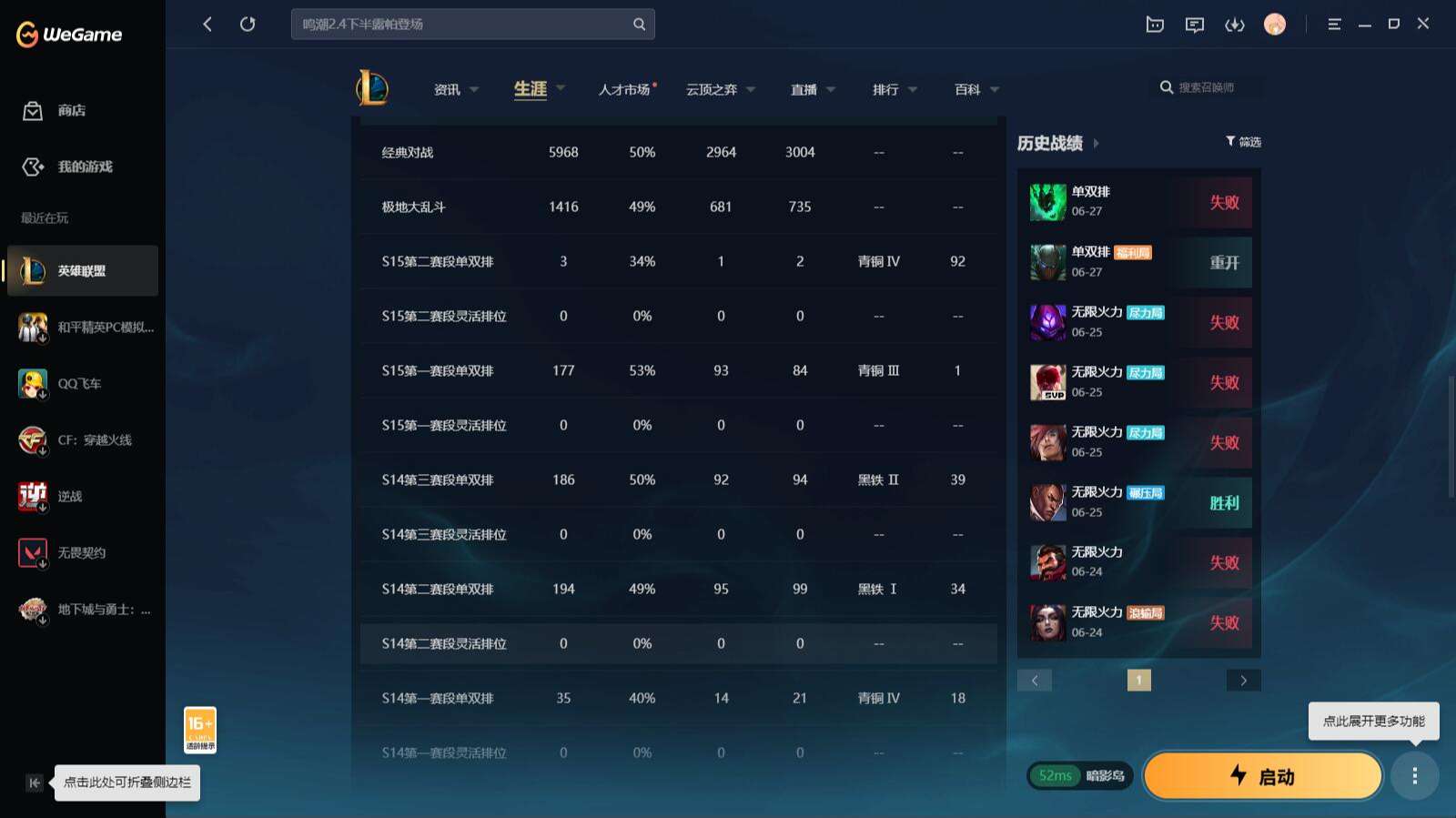Select the S15第二赛段灵活排位 row
Image resolution: width=1456 pixels, height=818 pixels.
click(x=679, y=316)
